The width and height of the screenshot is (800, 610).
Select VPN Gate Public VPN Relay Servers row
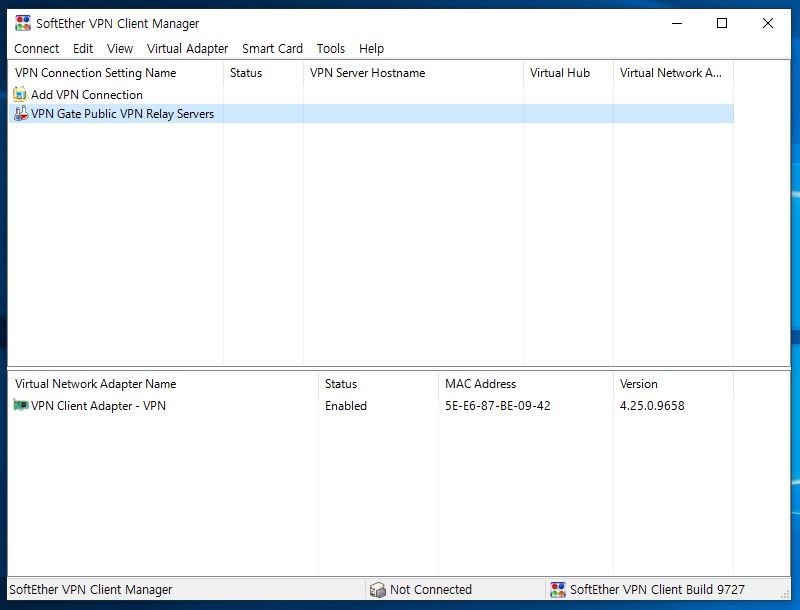pyautogui.click(x=371, y=113)
